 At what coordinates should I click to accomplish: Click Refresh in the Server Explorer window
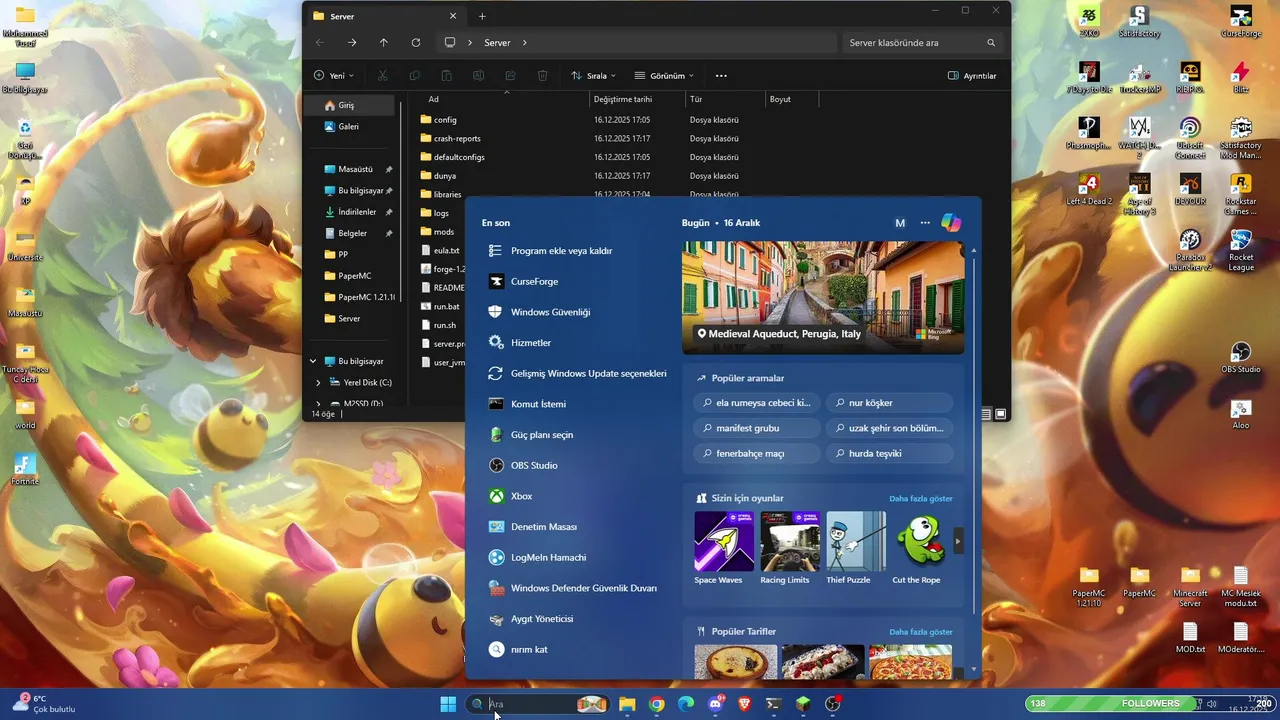tap(415, 43)
